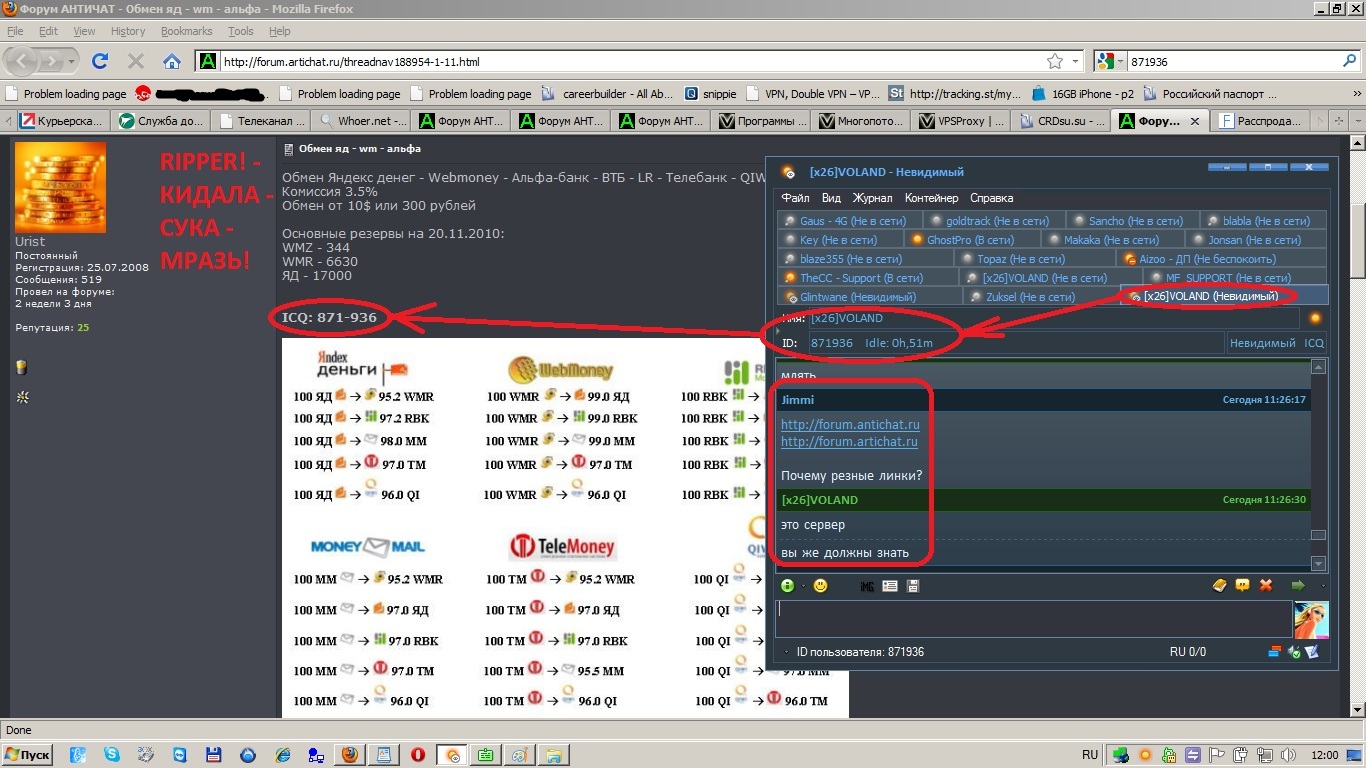The image size is (1366, 768).
Task: Launch Internet Explorer from taskbar
Action: (283, 755)
